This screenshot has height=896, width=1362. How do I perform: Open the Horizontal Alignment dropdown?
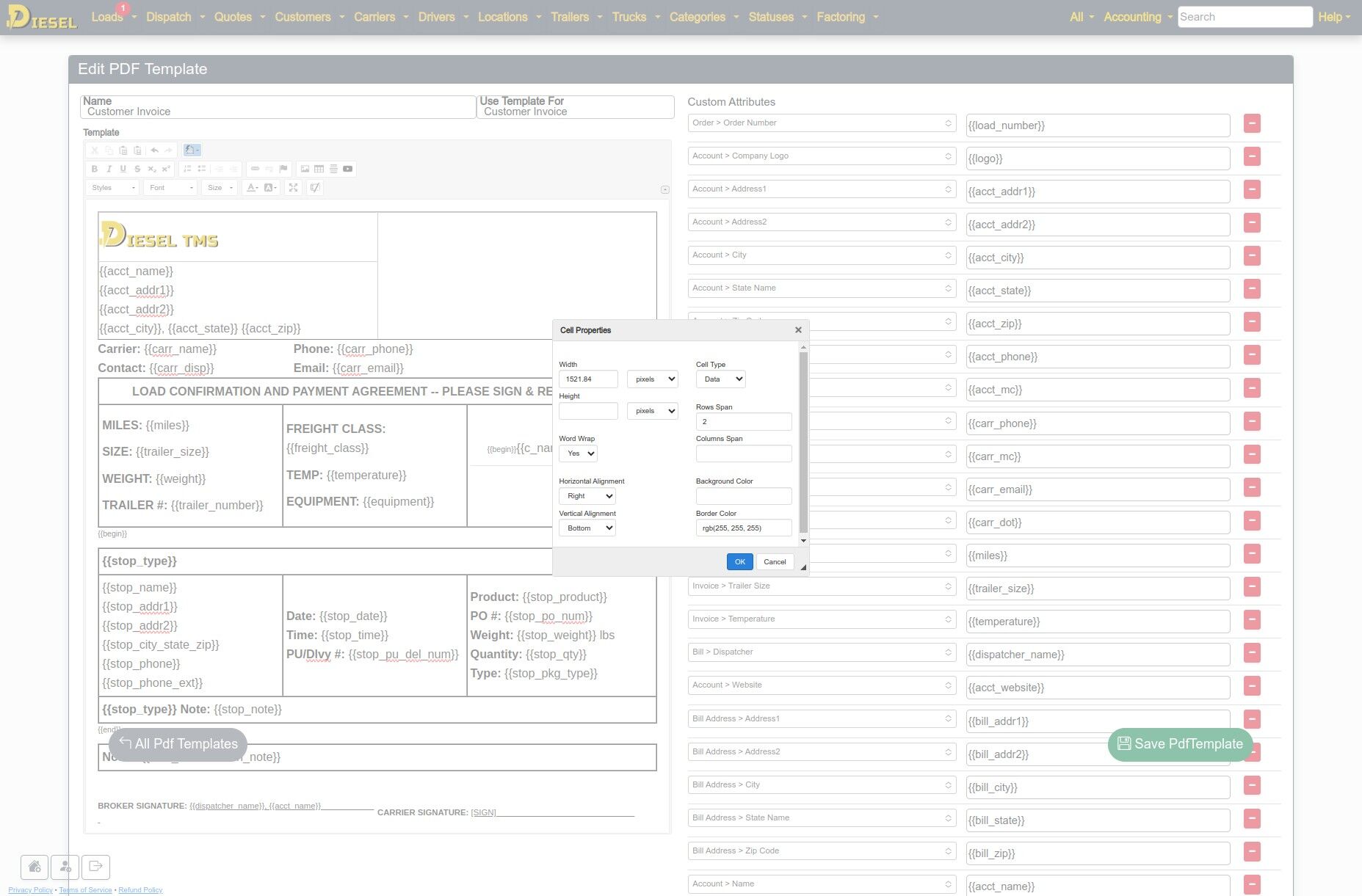coord(587,496)
